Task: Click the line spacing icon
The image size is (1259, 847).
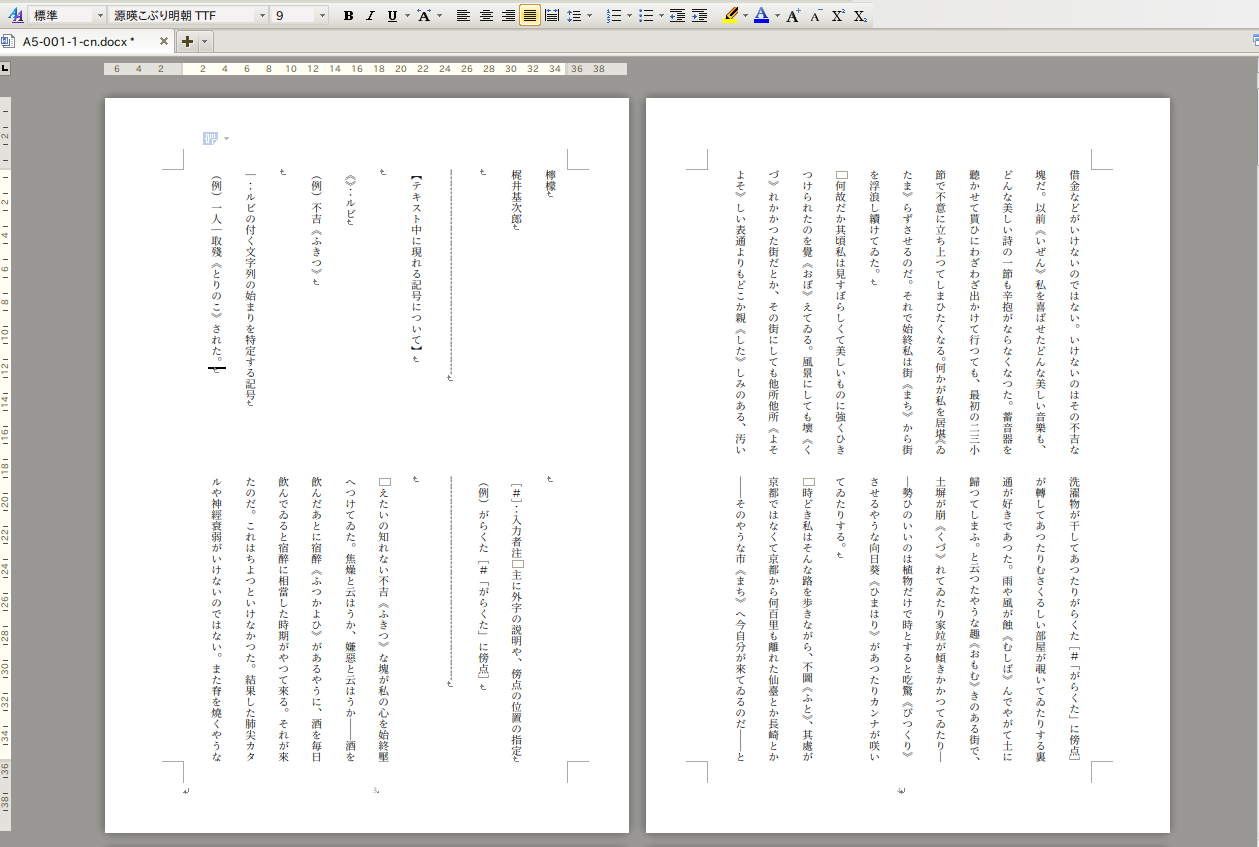Action: 574,16
